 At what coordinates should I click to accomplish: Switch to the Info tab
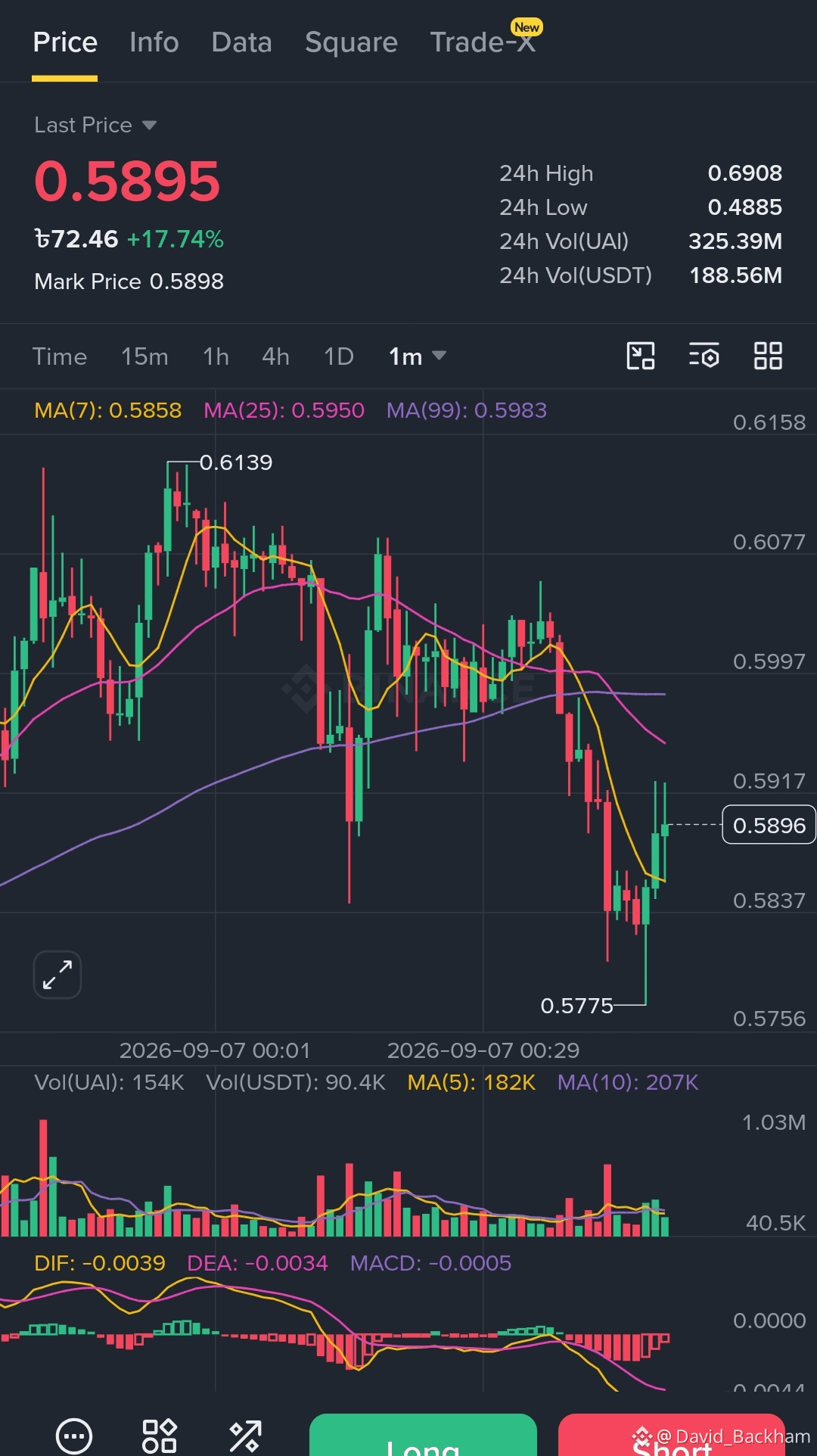pos(154,42)
